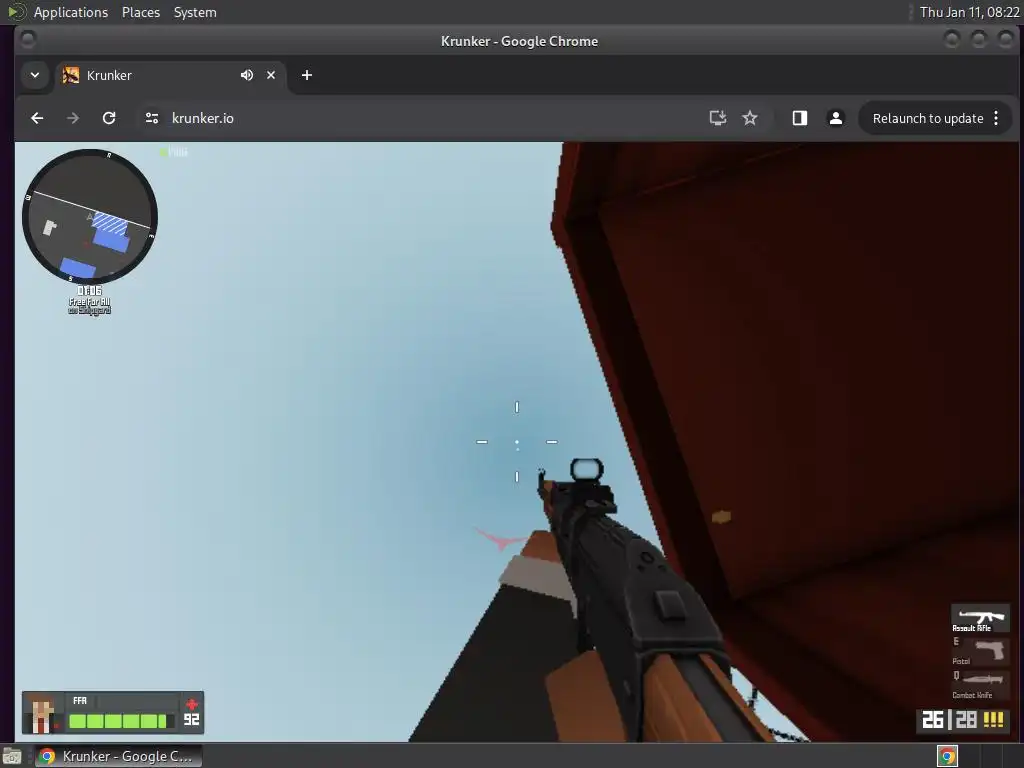Image resolution: width=1024 pixels, height=768 pixels.
Task: Open the Chrome three-dot menu
Action: (x=996, y=118)
